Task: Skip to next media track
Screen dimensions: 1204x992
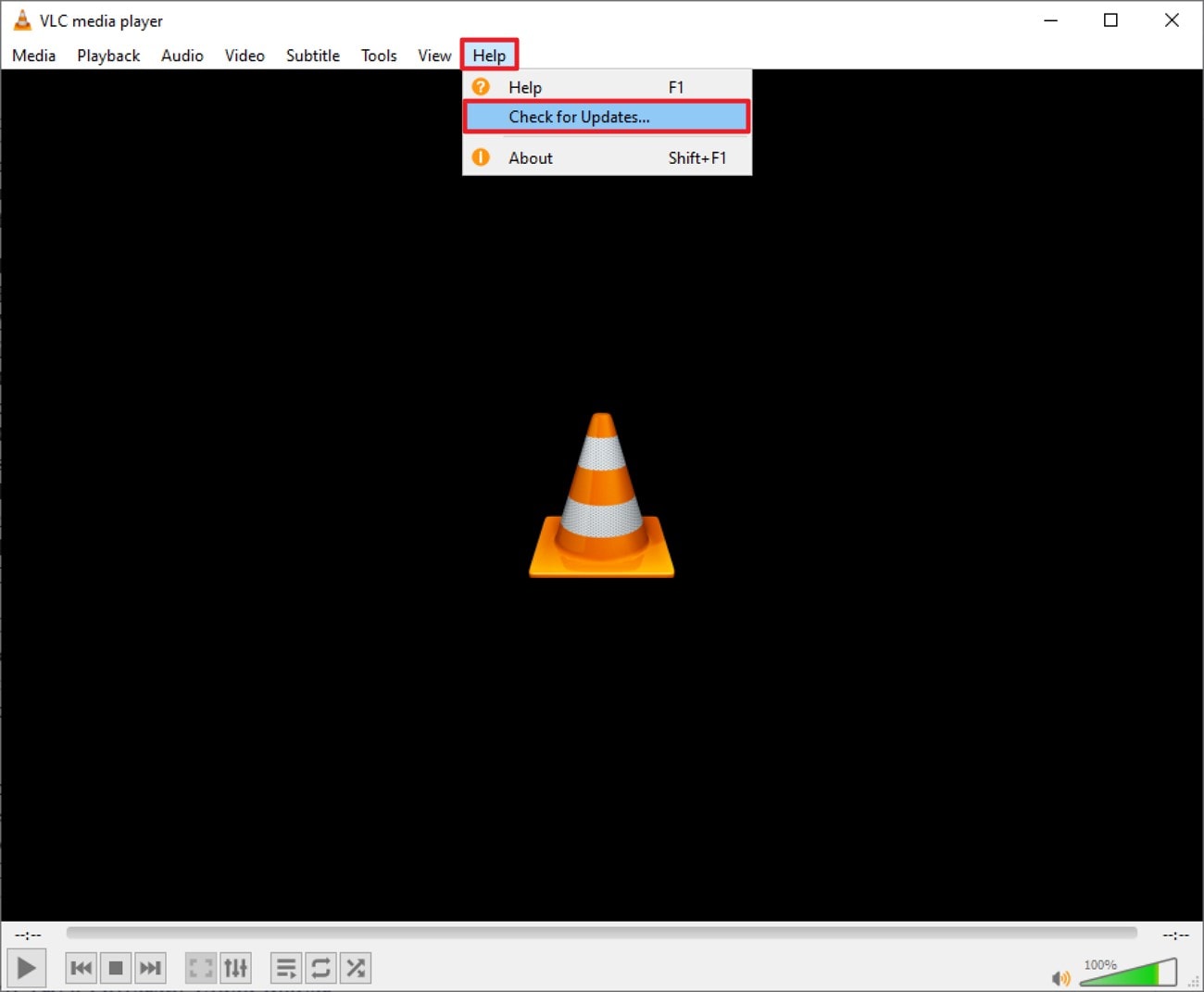Action: (x=150, y=969)
